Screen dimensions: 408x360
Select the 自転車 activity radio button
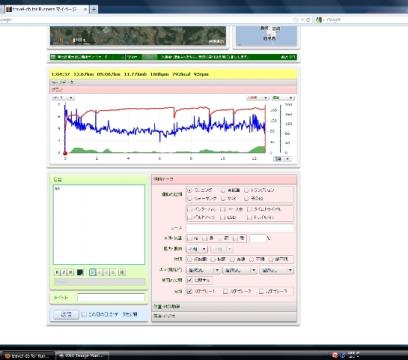click(x=223, y=190)
